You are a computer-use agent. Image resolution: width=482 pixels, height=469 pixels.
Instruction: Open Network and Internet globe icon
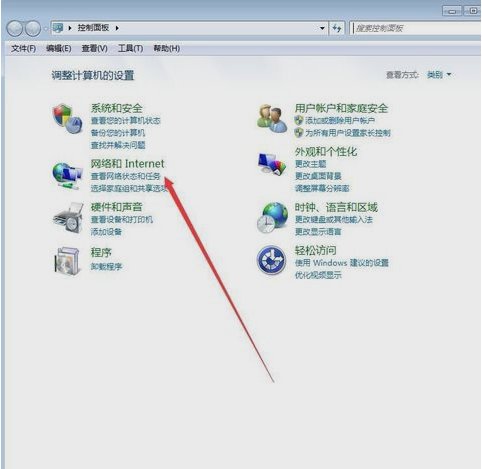pyautogui.click(x=67, y=176)
